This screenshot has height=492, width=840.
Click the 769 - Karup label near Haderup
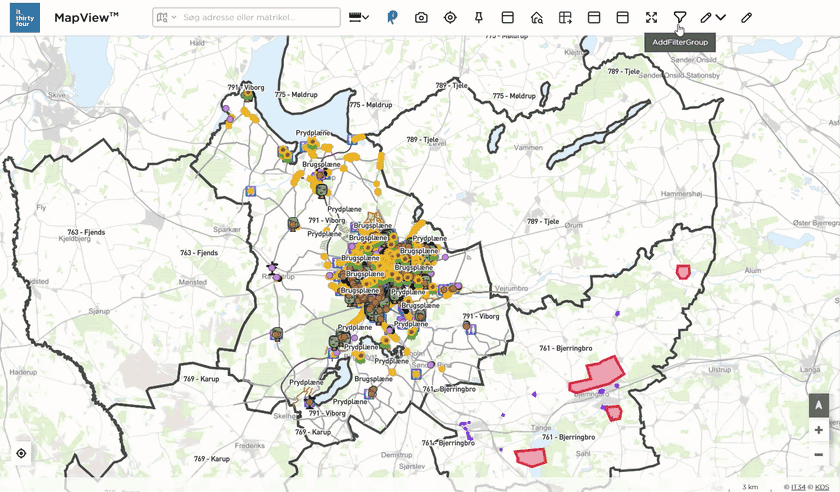coord(201,378)
